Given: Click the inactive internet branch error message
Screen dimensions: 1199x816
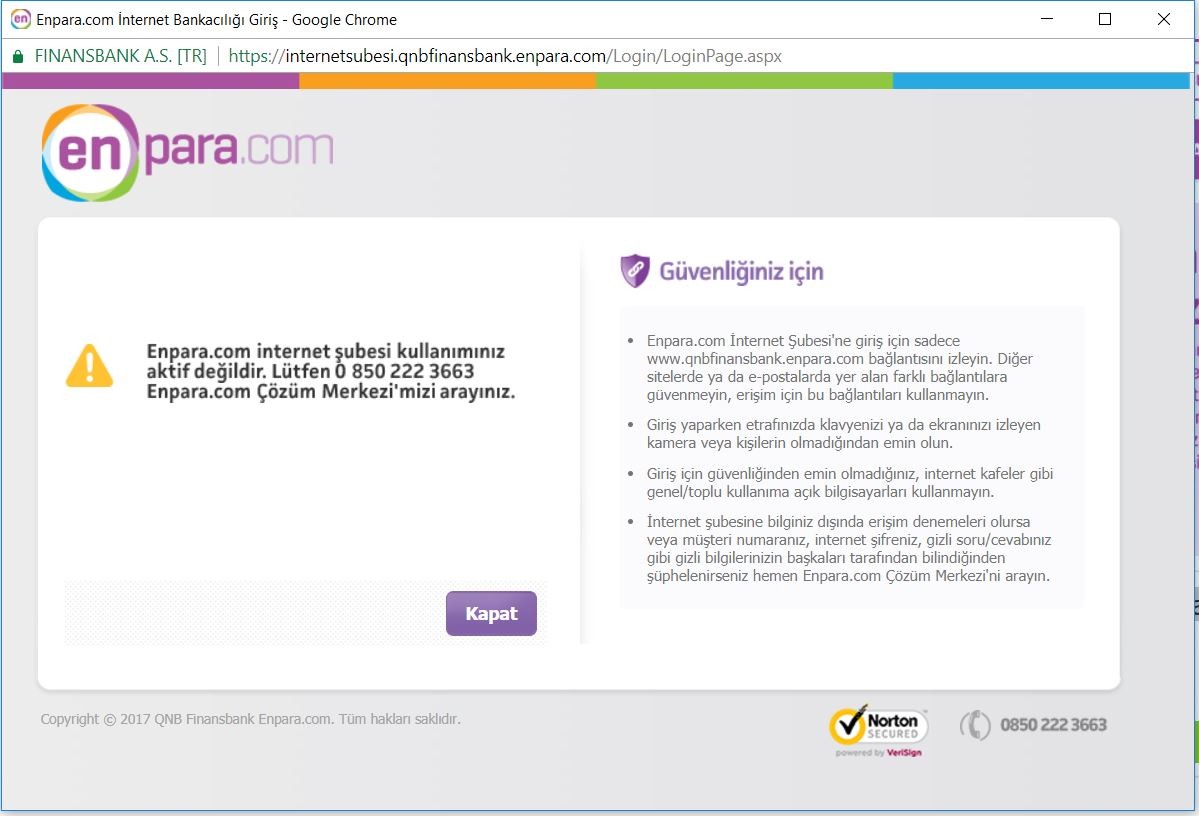Looking at the screenshot, I should [x=330, y=372].
